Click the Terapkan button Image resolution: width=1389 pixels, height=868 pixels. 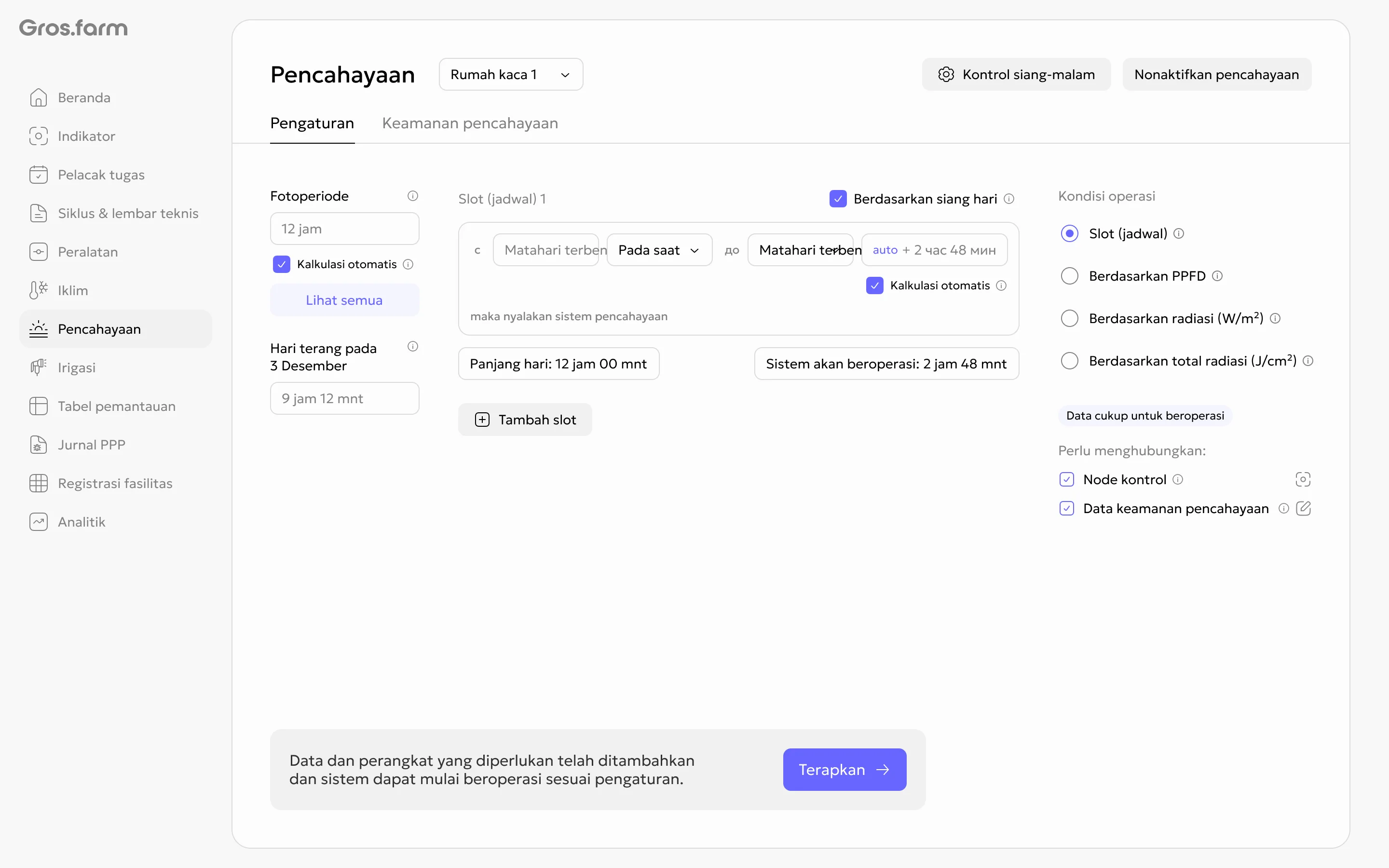[x=845, y=769]
